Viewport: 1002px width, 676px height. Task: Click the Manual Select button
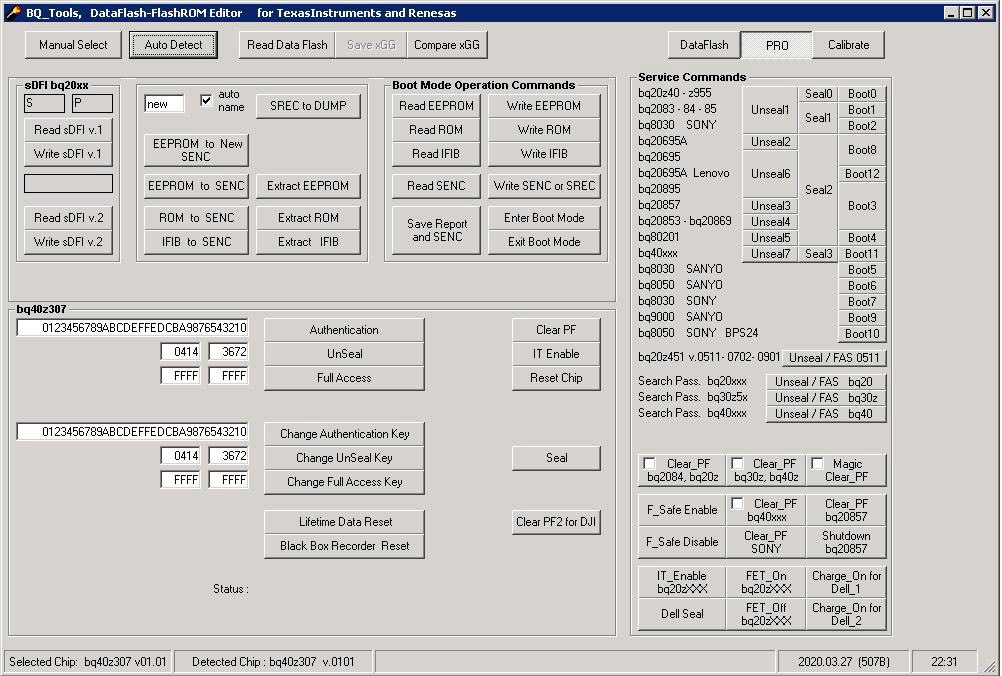(73, 45)
